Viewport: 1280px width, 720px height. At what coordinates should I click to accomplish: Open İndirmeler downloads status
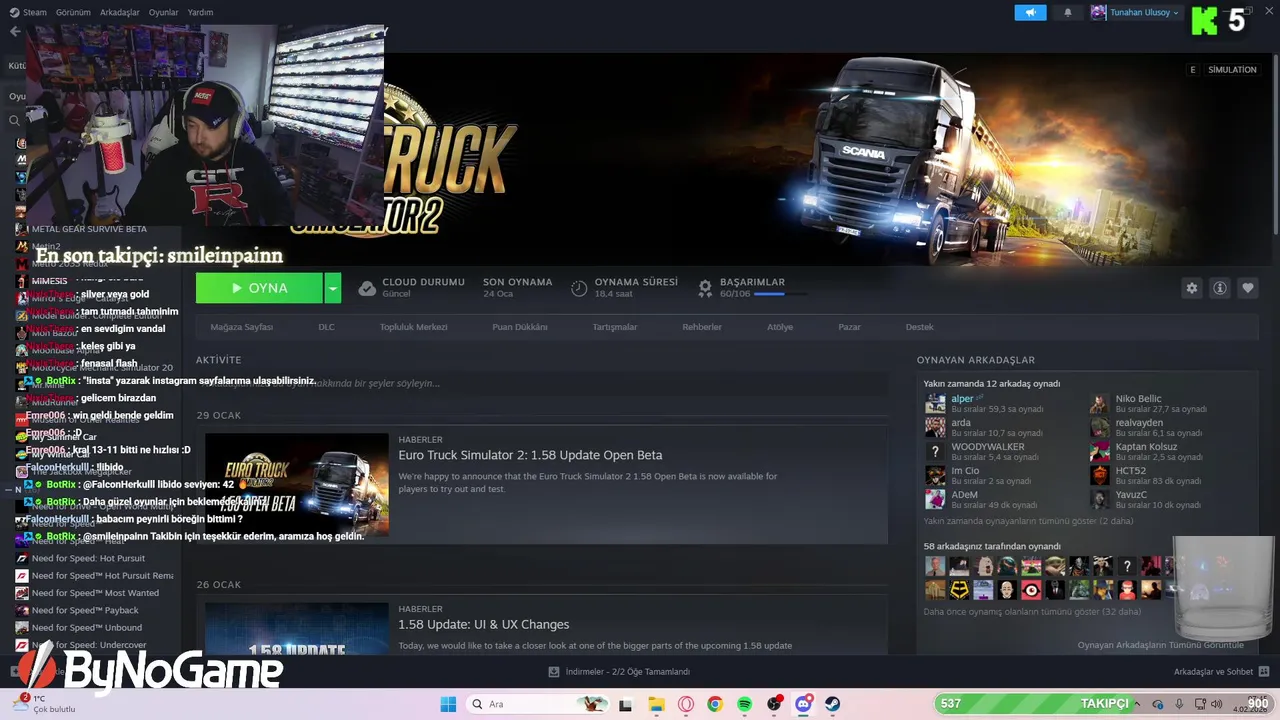tap(619, 672)
